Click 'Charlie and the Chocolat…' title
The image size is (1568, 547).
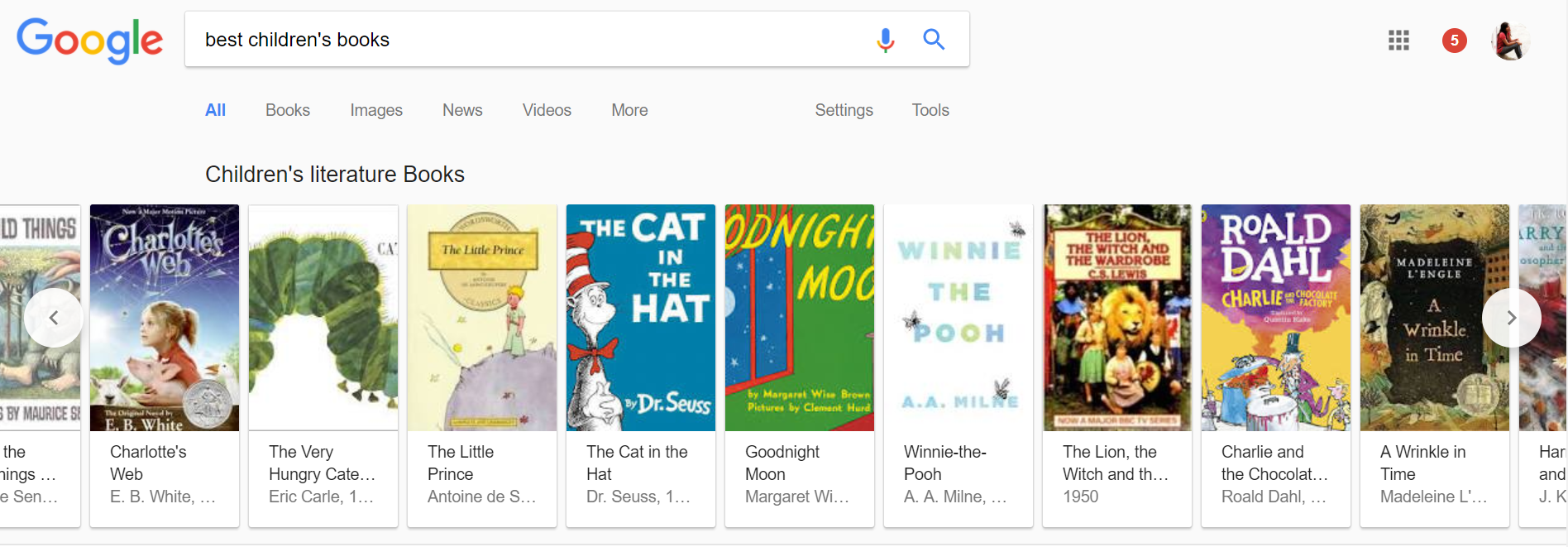click(1274, 463)
